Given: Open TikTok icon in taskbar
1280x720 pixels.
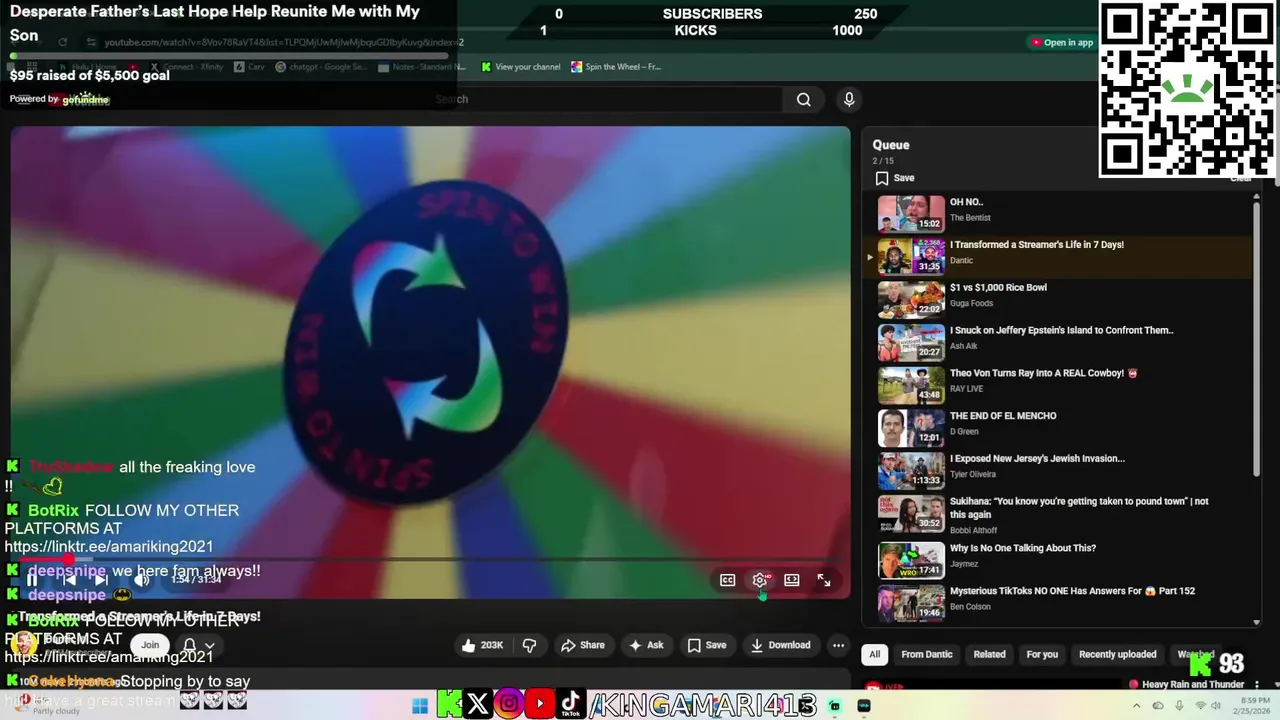Looking at the screenshot, I should [571, 705].
